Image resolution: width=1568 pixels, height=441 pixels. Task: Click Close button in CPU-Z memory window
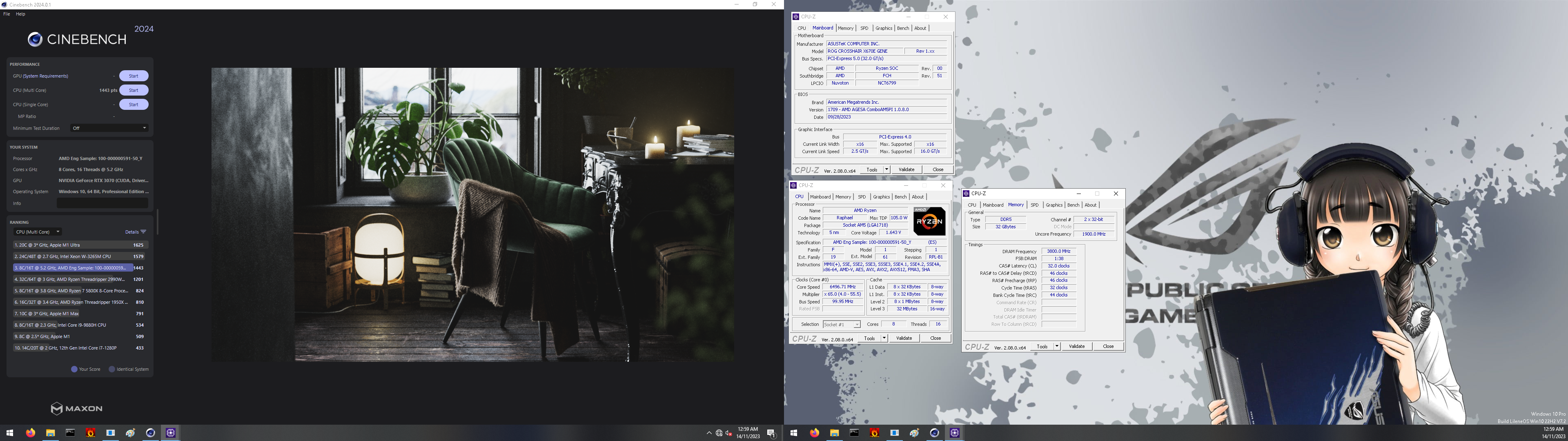click(1109, 347)
